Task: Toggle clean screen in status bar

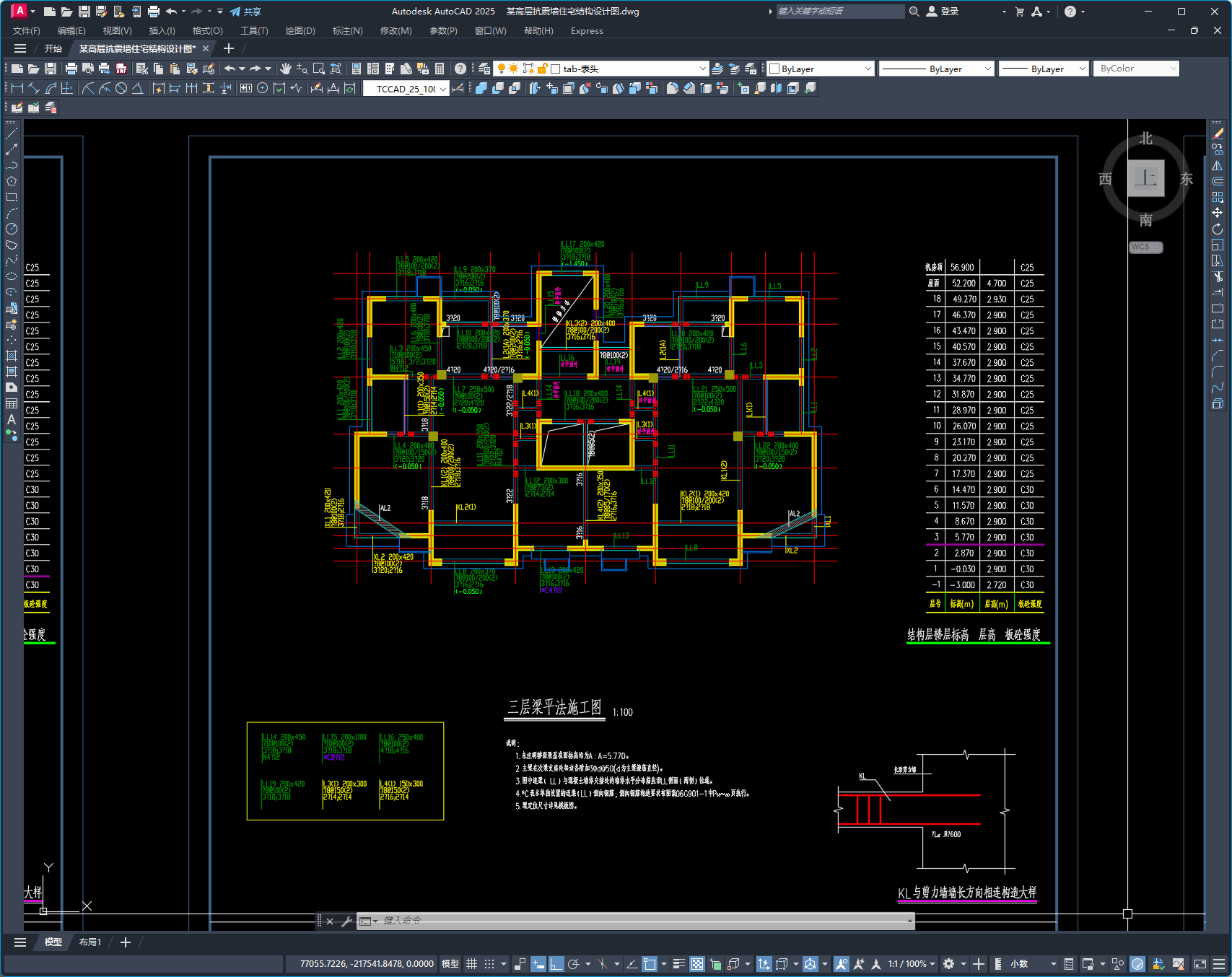Action: 1200,964
